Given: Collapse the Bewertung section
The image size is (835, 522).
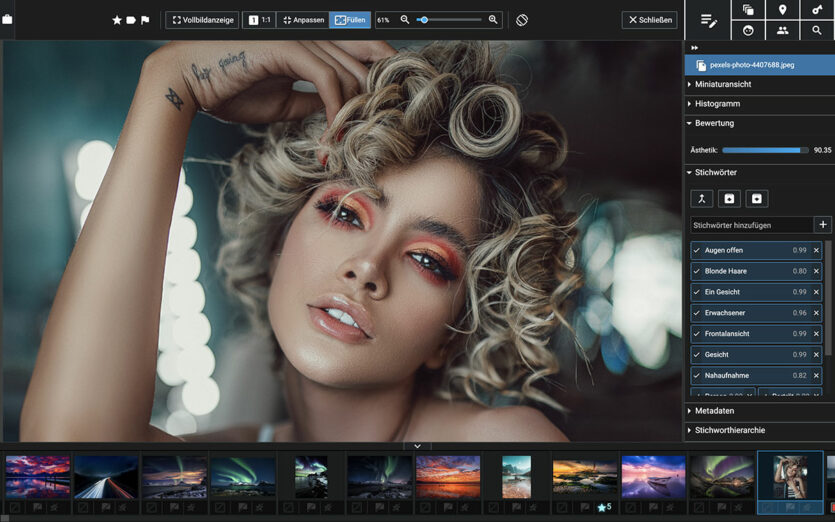Looking at the screenshot, I should 714,123.
